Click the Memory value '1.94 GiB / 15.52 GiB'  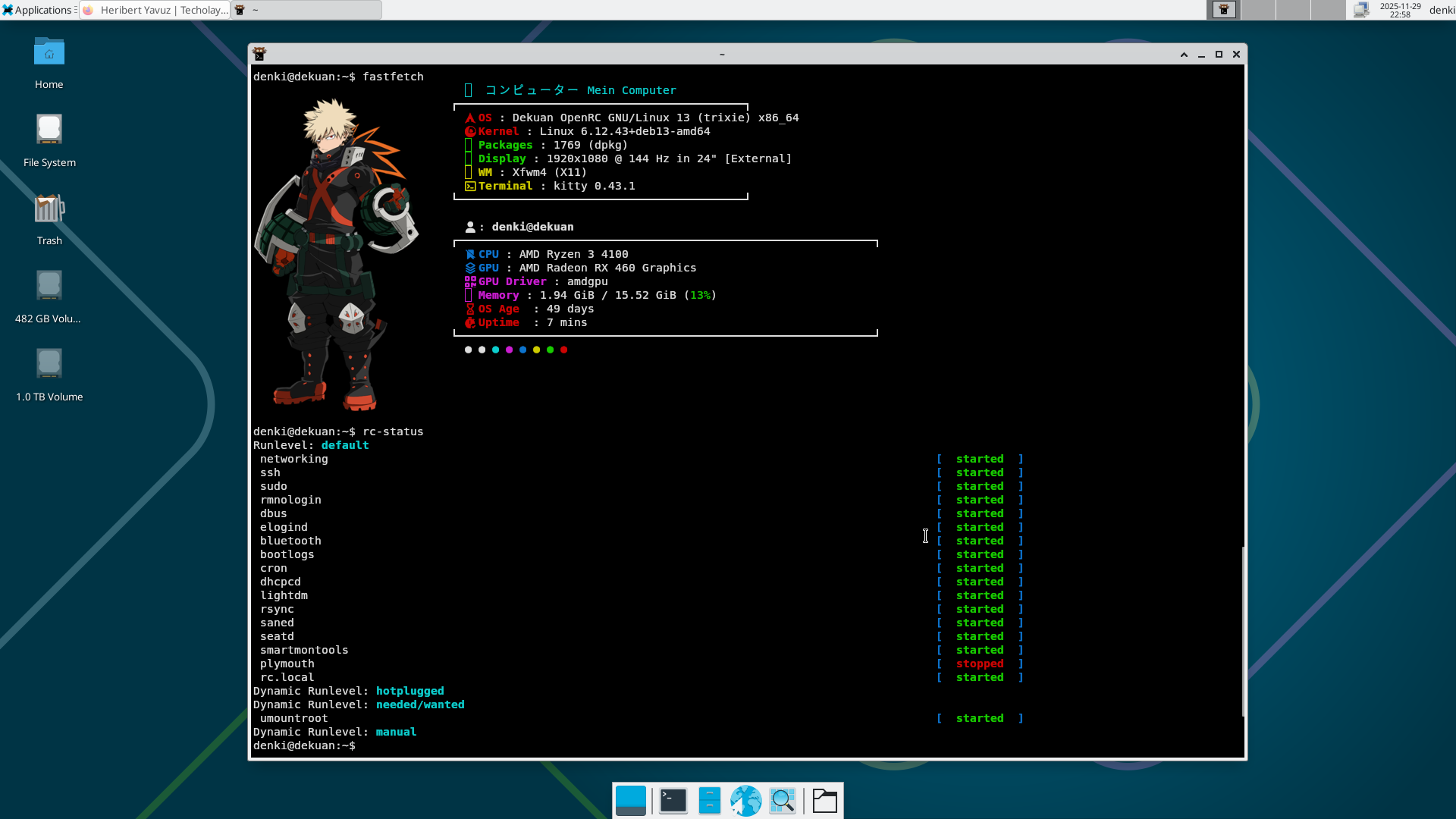click(x=607, y=295)
